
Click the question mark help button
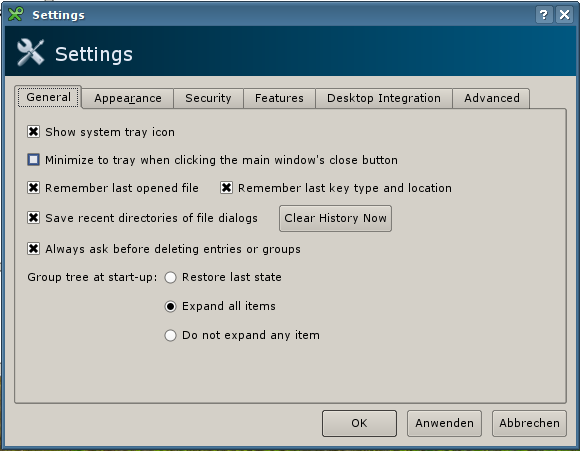pos(544,15)
